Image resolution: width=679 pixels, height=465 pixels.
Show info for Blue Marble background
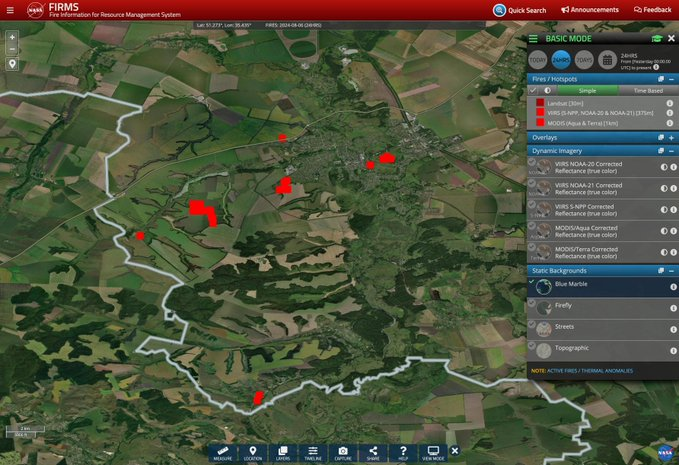tap(673, 287)
